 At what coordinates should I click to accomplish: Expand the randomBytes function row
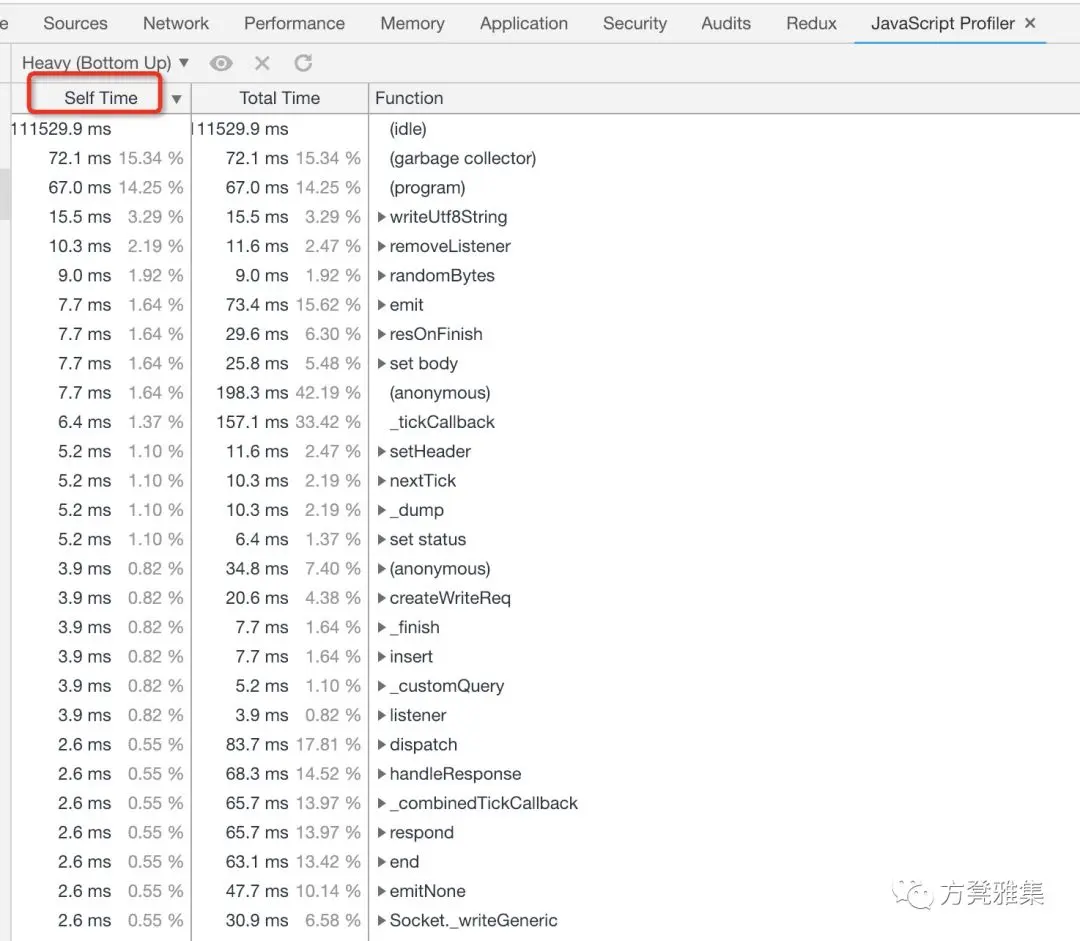(382, 276)
